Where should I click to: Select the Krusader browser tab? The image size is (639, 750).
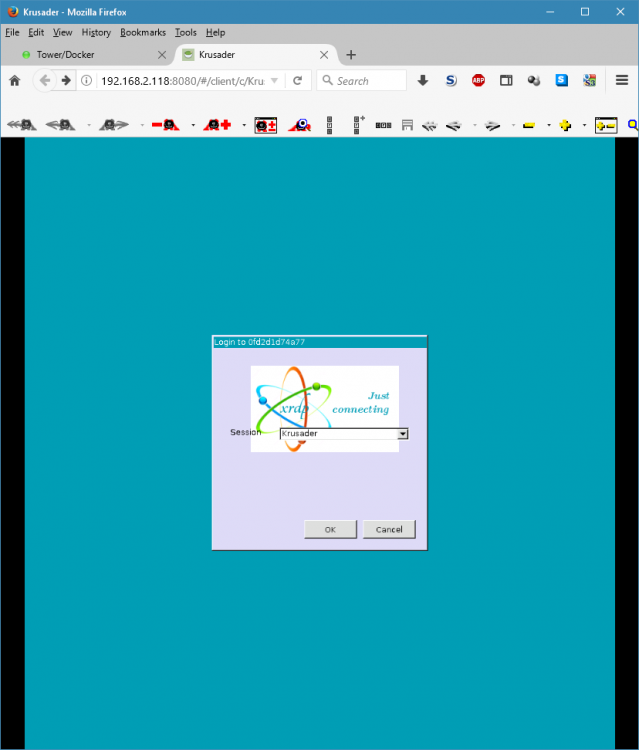pyautogui.click(x=255, y=55)
